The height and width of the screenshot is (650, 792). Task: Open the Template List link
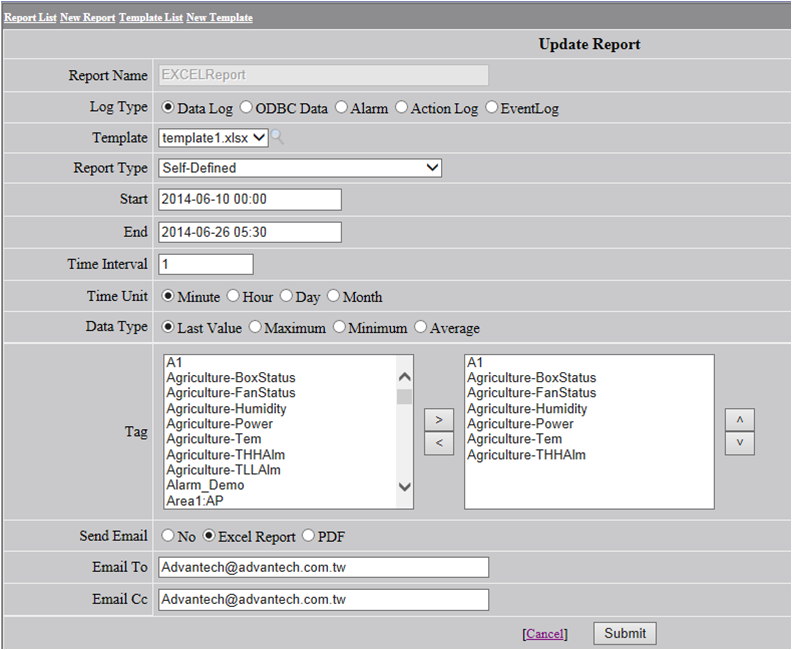[x=150, y=18]
